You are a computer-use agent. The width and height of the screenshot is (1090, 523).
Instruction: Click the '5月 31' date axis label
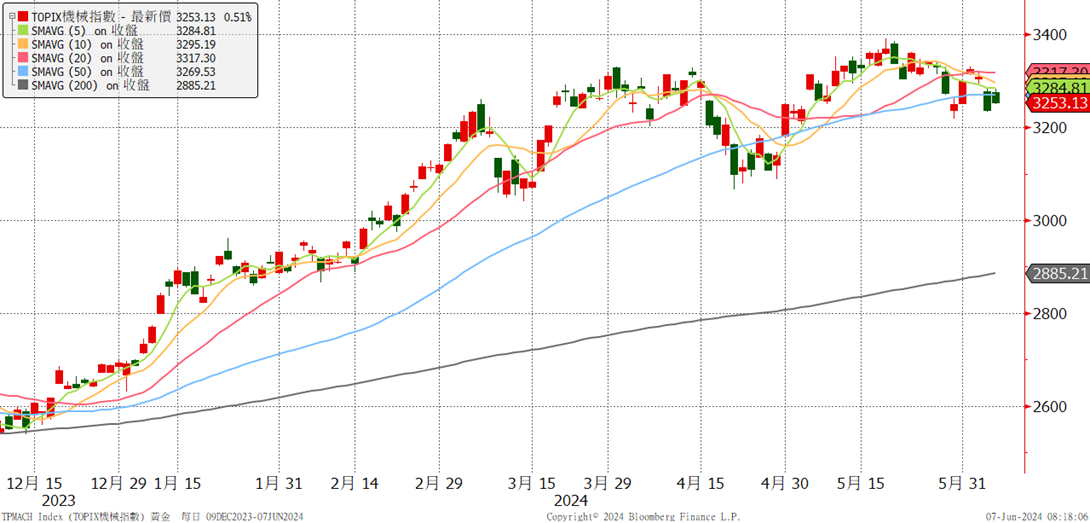963,483
